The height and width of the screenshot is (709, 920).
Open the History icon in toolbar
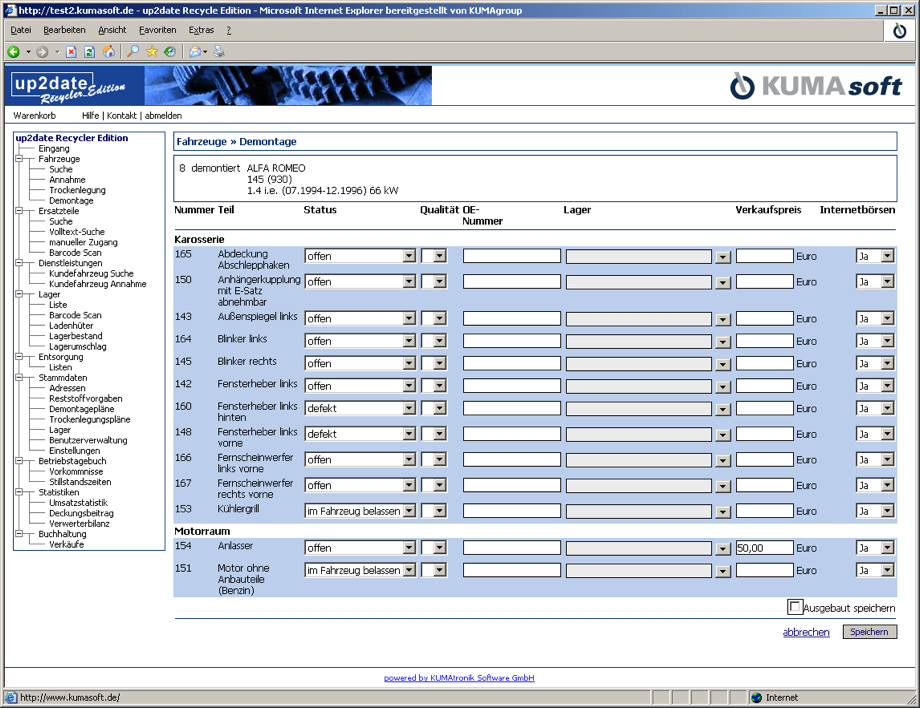point(170,52)
